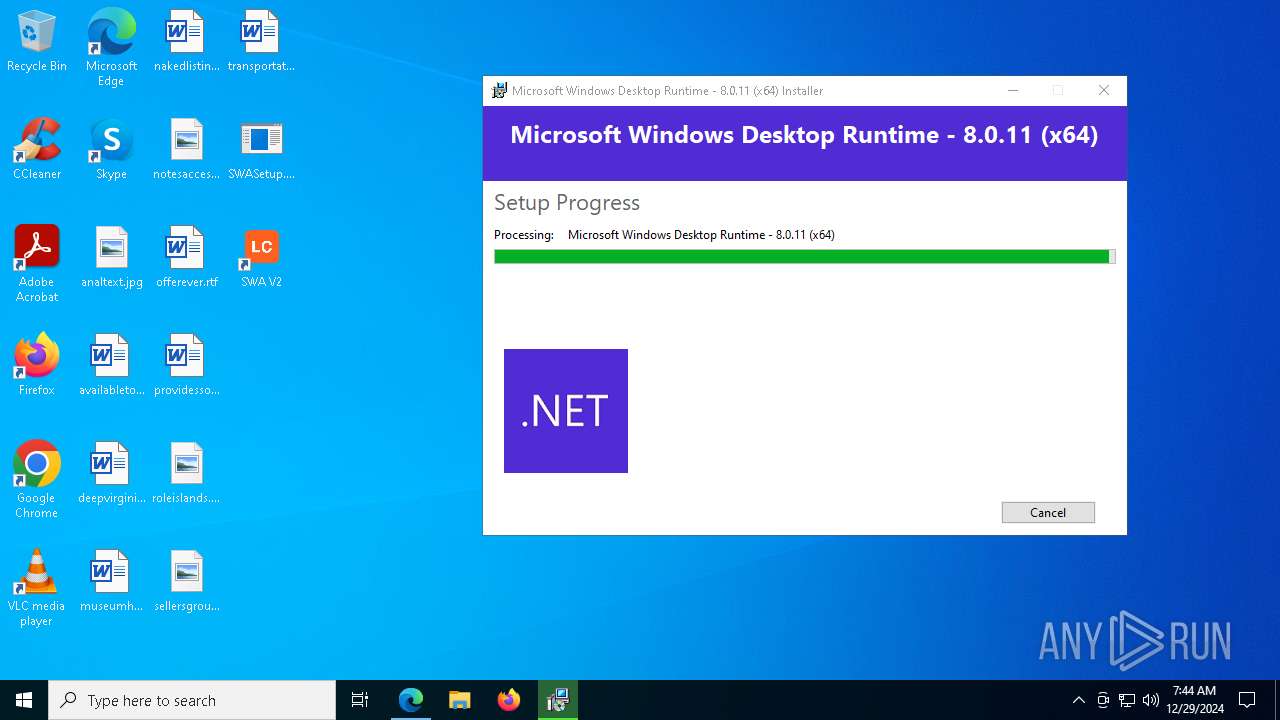Click the green setup progress bar
Screen dimensions: 1280x720
804,257
